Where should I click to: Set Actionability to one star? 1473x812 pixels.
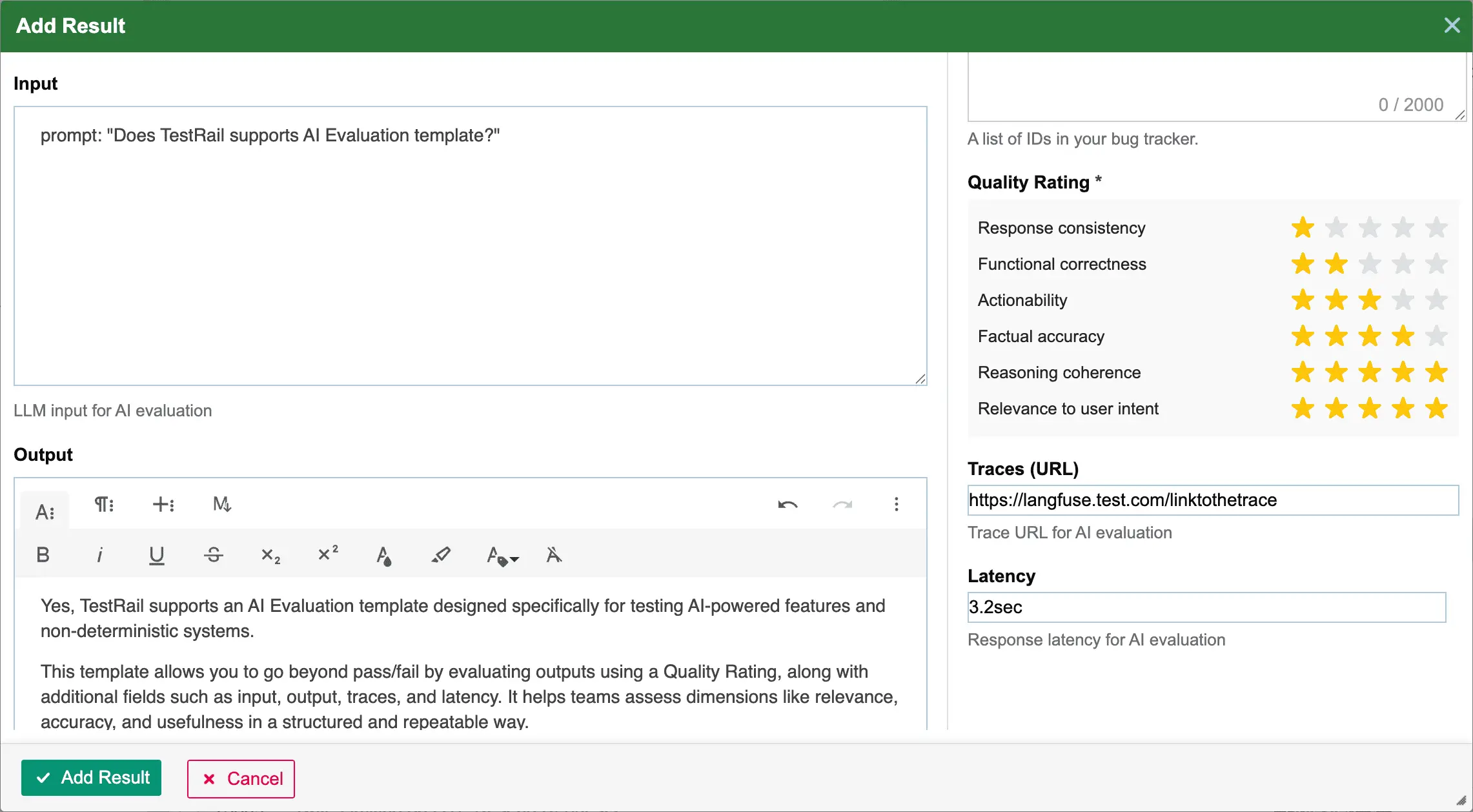1303,299
